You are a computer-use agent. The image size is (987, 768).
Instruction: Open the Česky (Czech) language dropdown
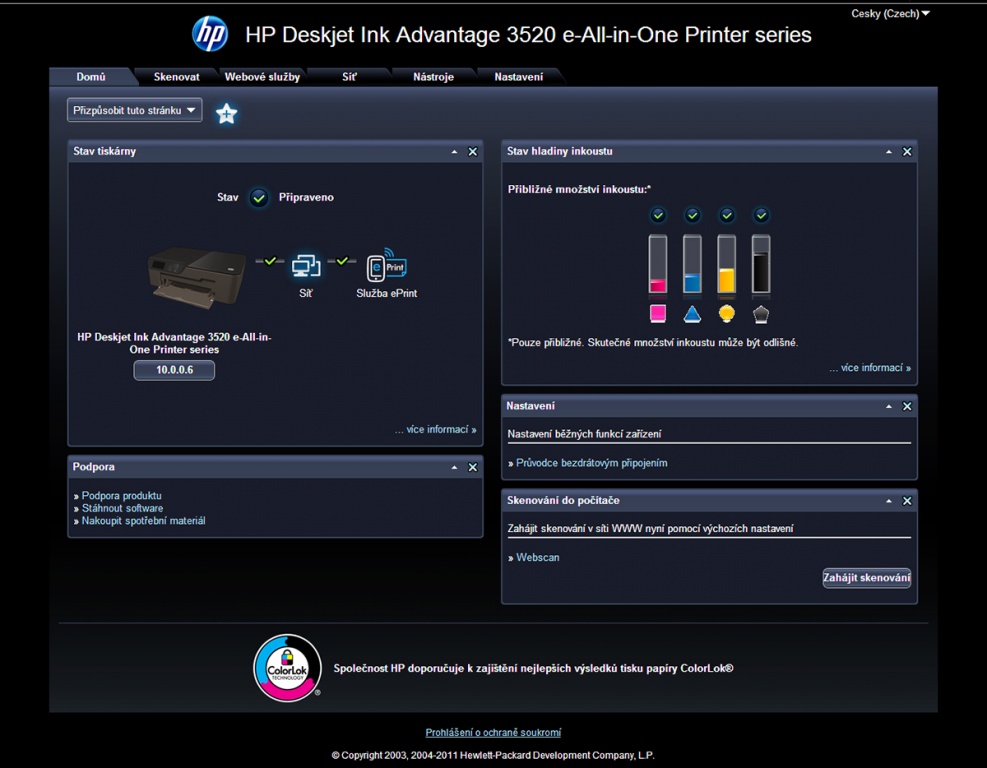pos(890,13)
